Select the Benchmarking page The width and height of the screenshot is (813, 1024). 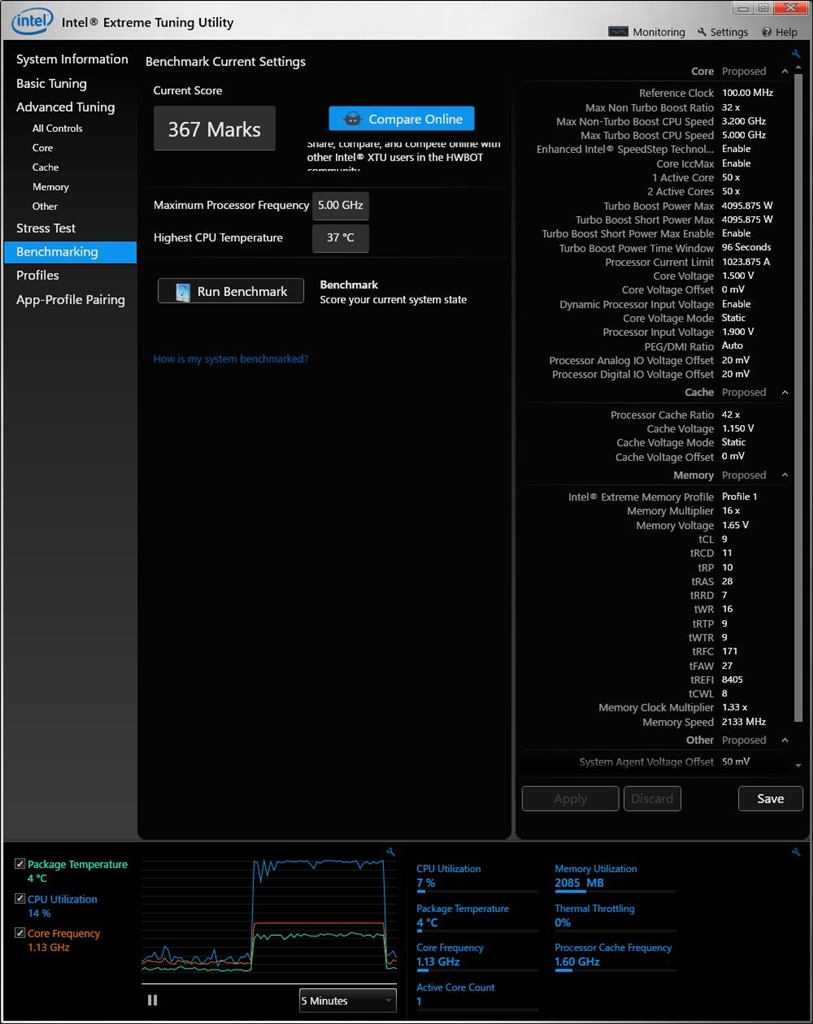71,252
